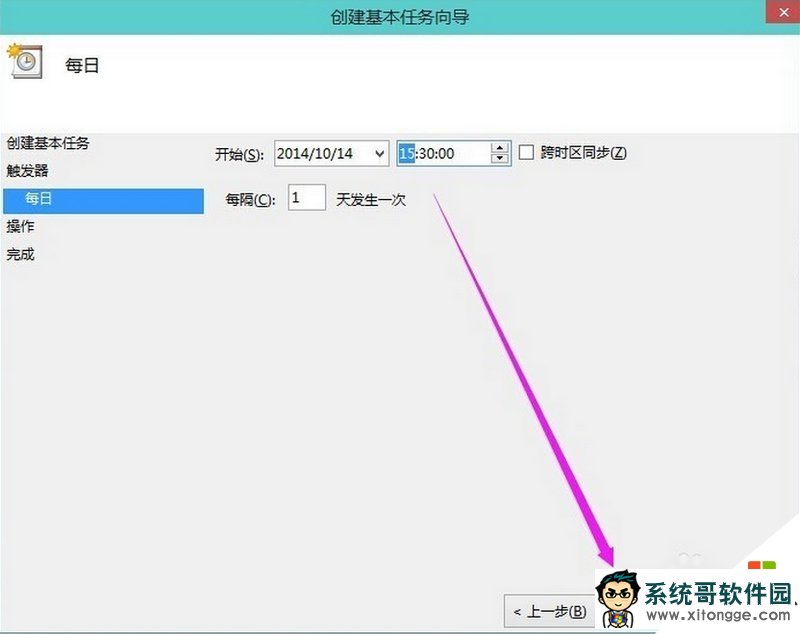Viewport: 800px width, 634px height.
Task: Click the time spinner down arrow
Action: 498,157
